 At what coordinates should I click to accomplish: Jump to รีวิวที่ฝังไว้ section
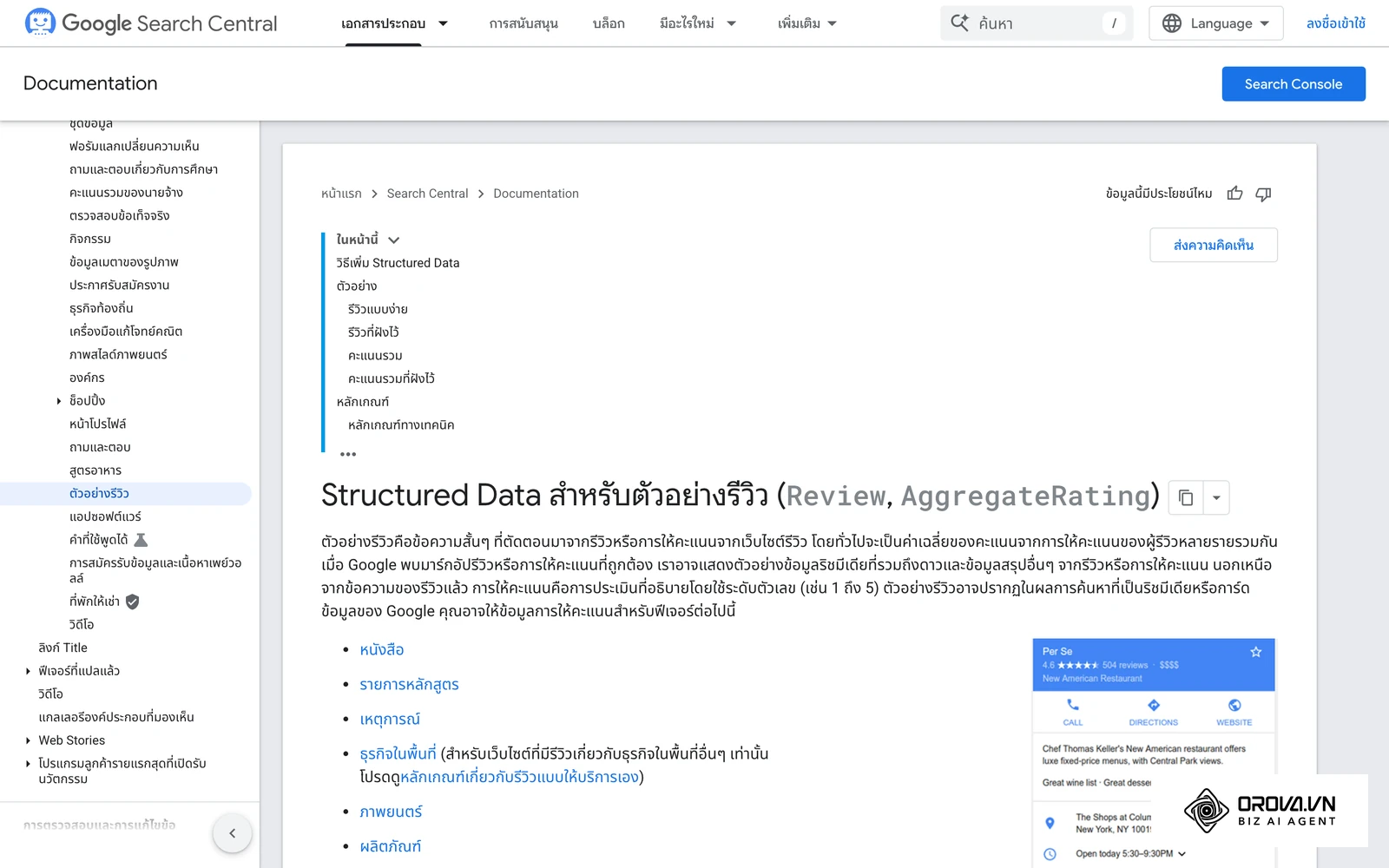373,332
